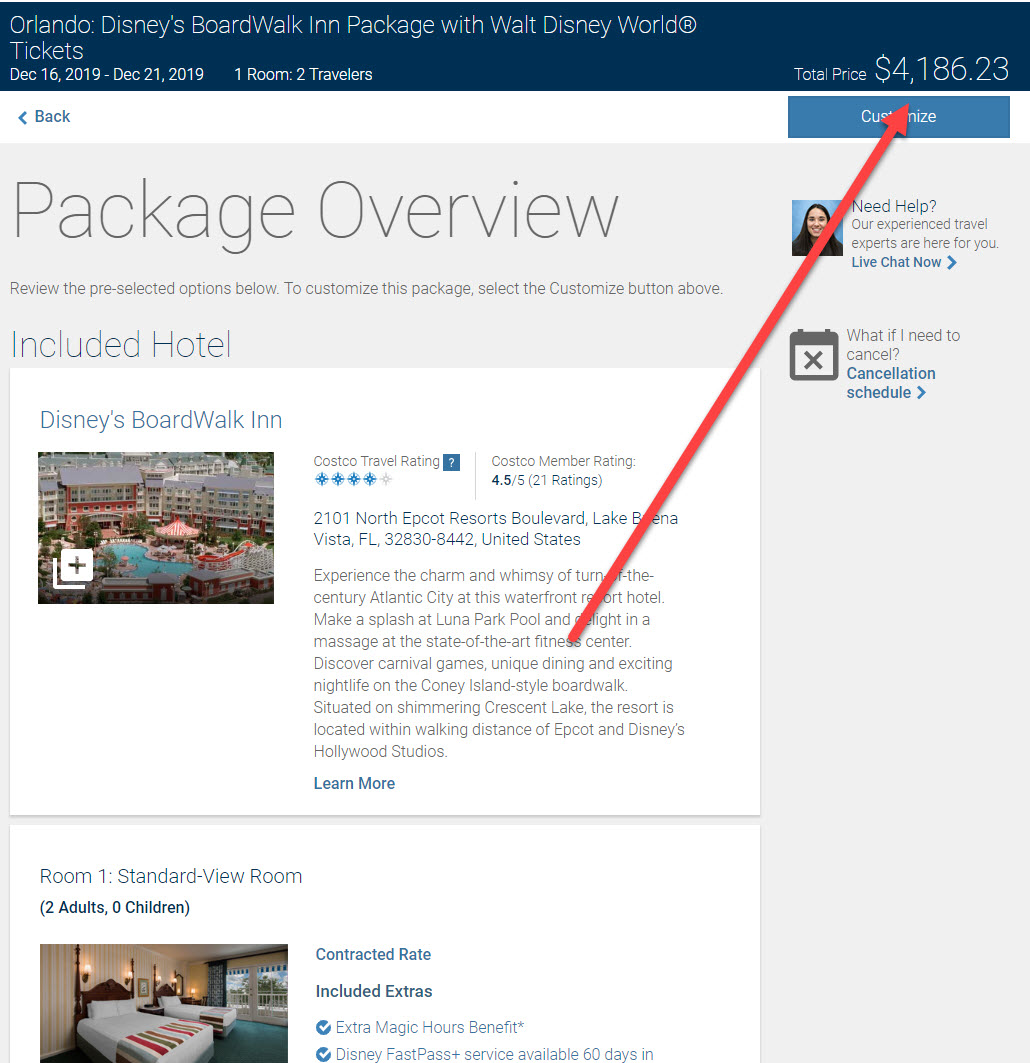This screenshot has width=1030, height=1063.
Task: Select the 4.5/5 (21 Ratings) member rating
Action: point(547,480)
